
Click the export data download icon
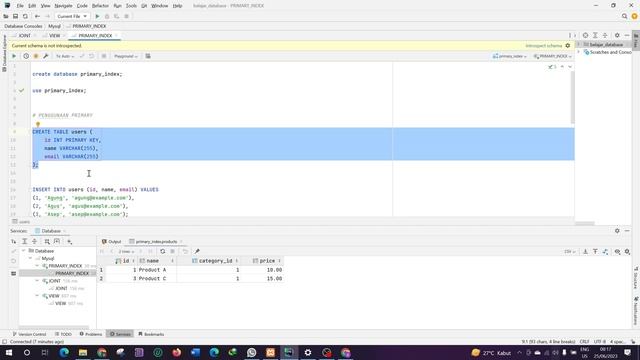click(585, 251)
